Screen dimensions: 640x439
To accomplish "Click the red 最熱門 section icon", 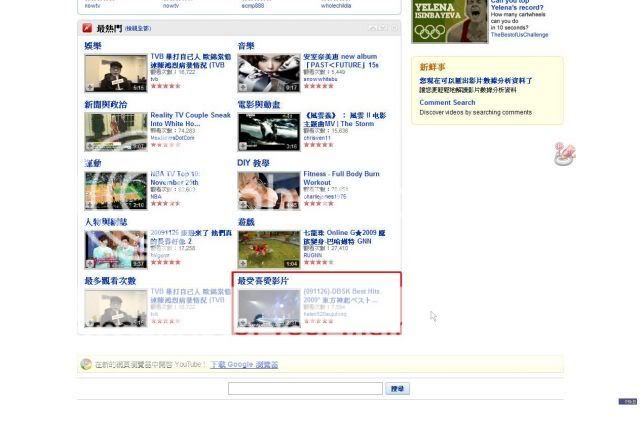I will point(88,28).
